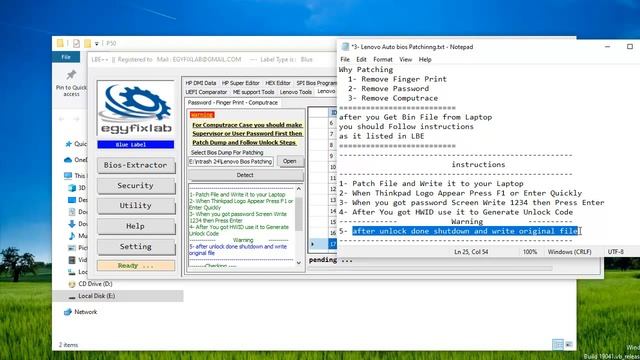
Task: Click the Network icon in File Explorer
Action: 68,312
